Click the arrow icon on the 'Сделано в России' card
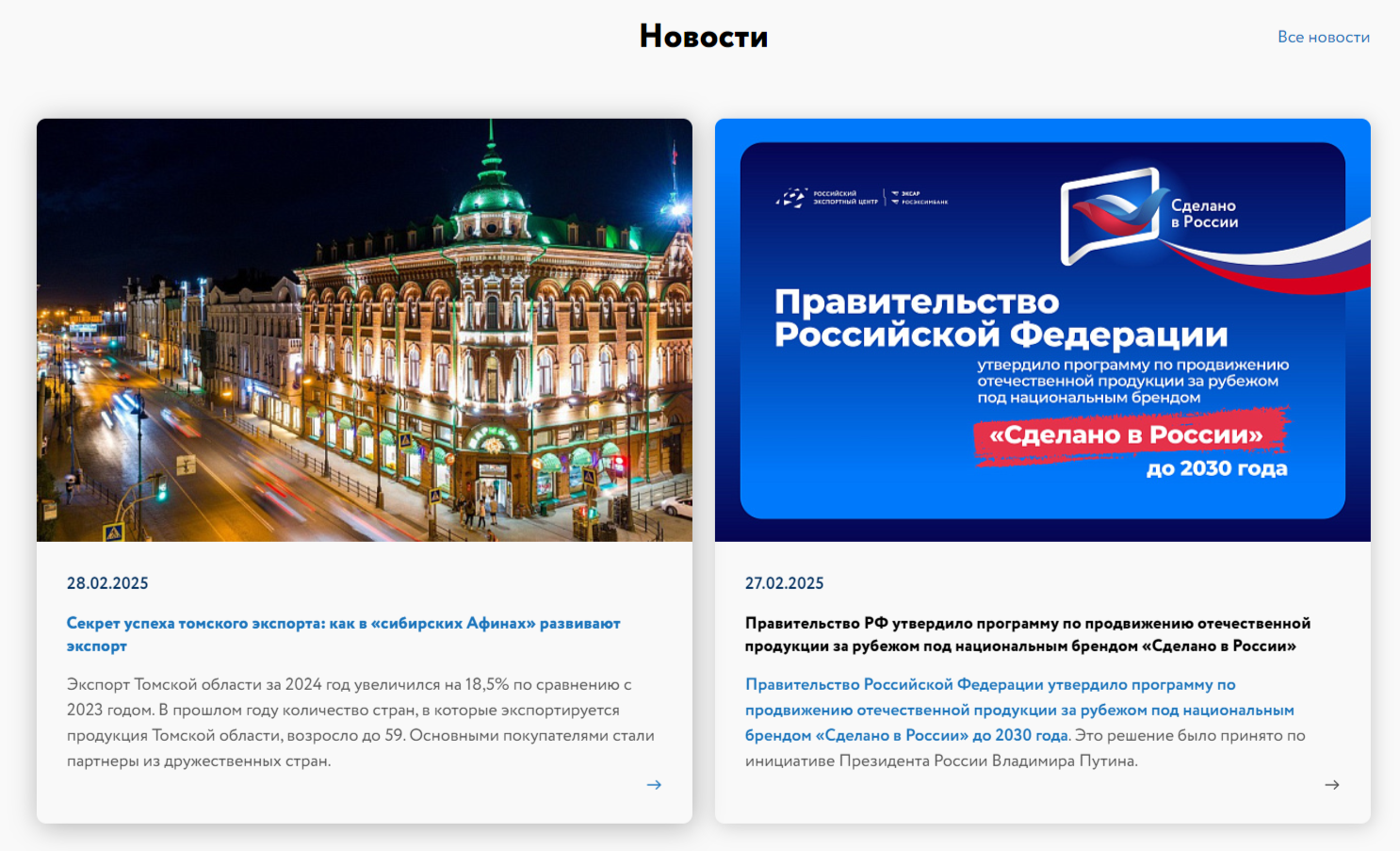The height and width of the screenshot is (851, 1400). click(x=1332, y=784)
